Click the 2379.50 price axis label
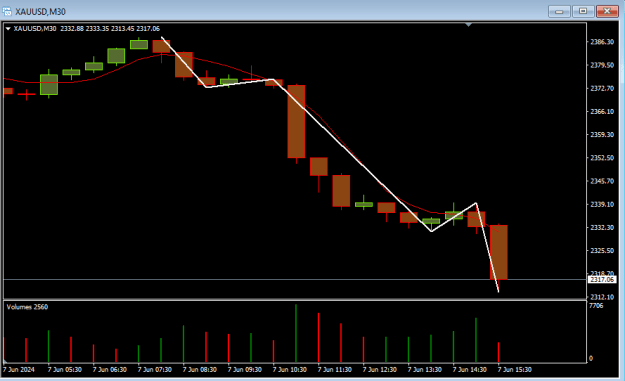 pyautogui.click(x=602, y=65)
